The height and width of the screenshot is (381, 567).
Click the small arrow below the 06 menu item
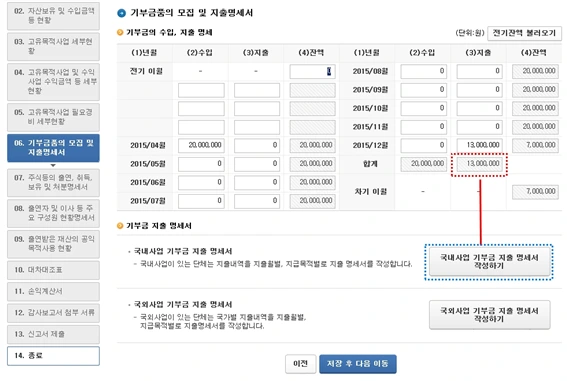tap(53, 165)
